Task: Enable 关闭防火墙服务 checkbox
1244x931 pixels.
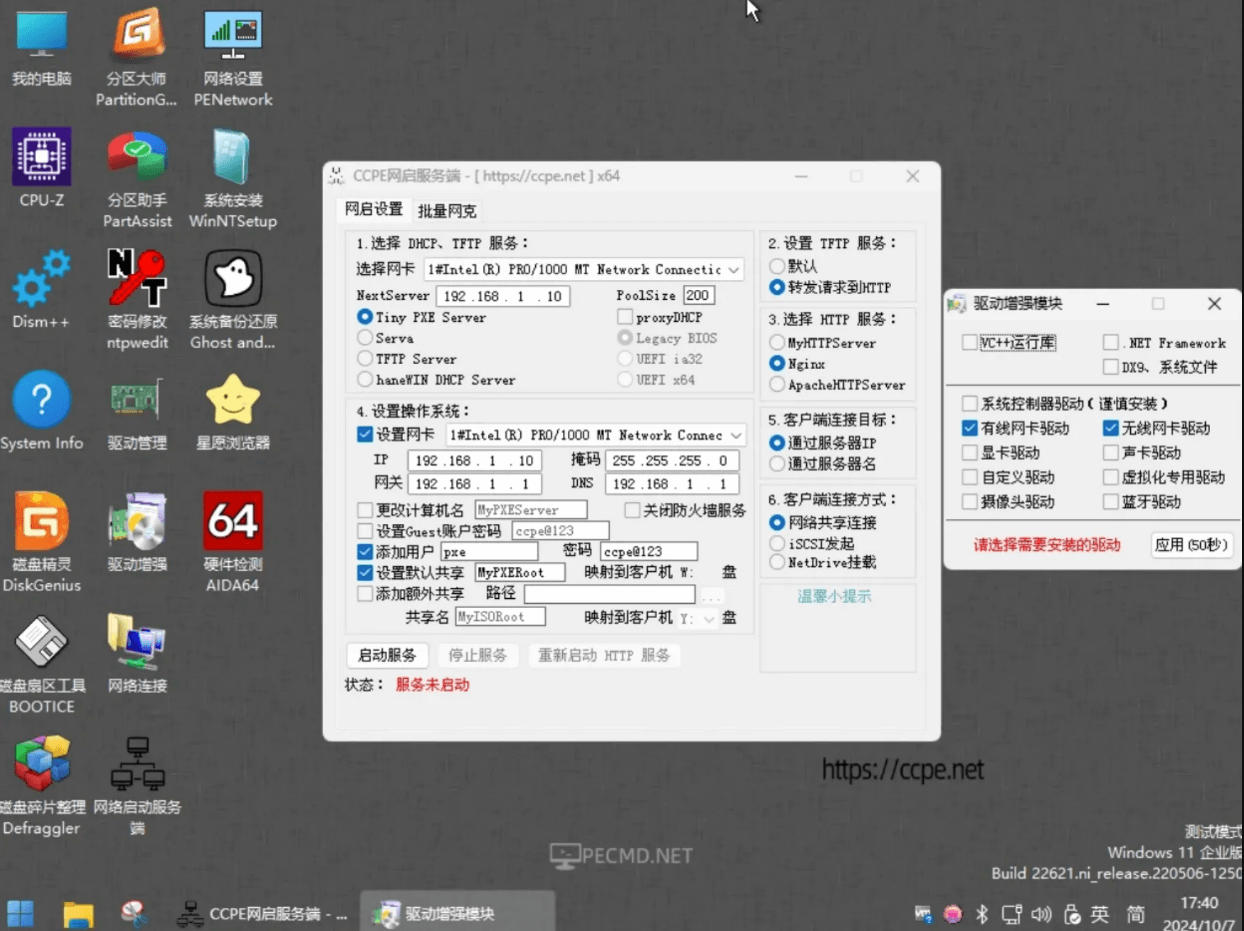Action: pos(632,510)
